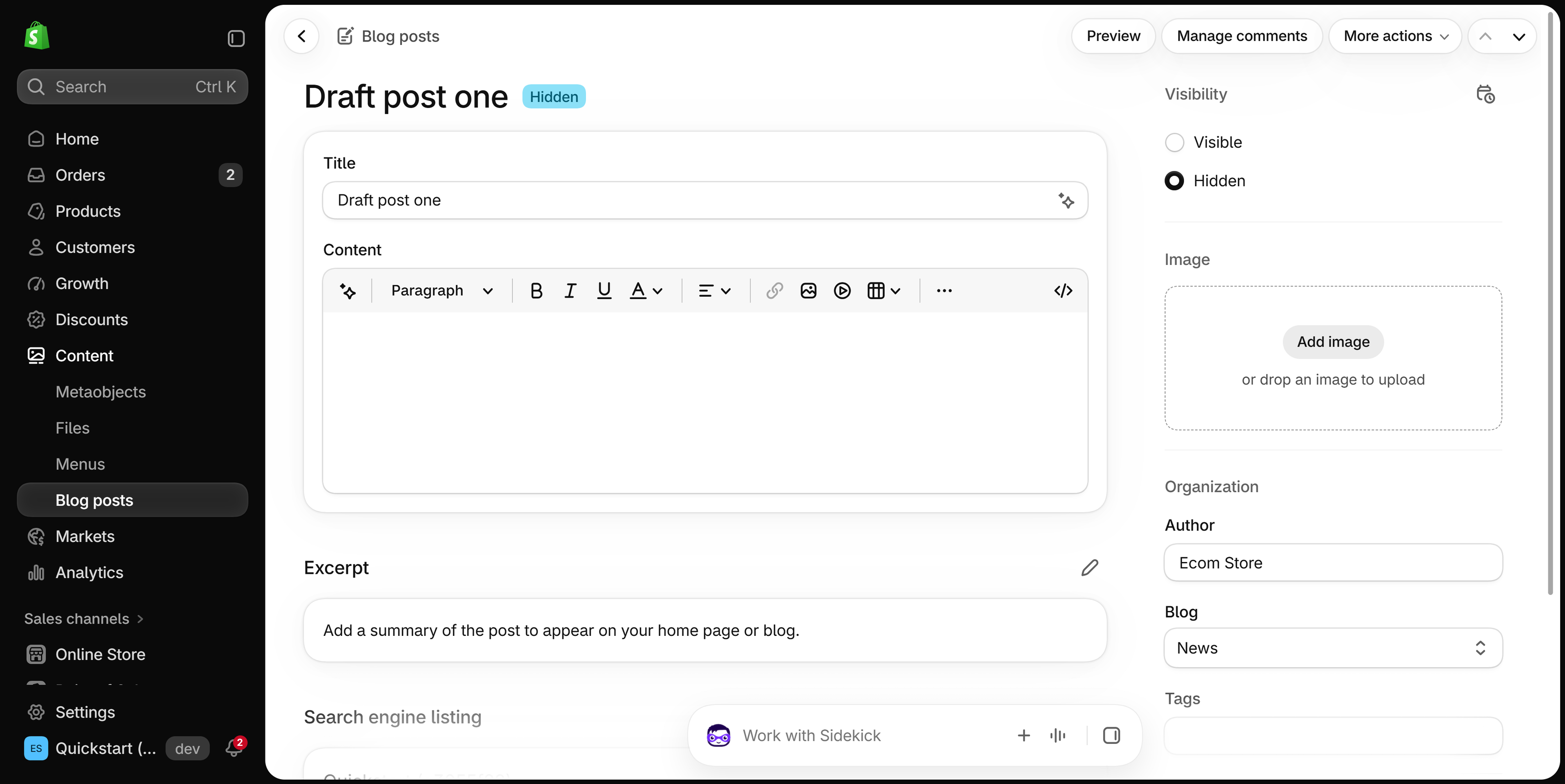Insert a link in content
The width and height of the screenshot is (1565, 784).
(774, 291)
